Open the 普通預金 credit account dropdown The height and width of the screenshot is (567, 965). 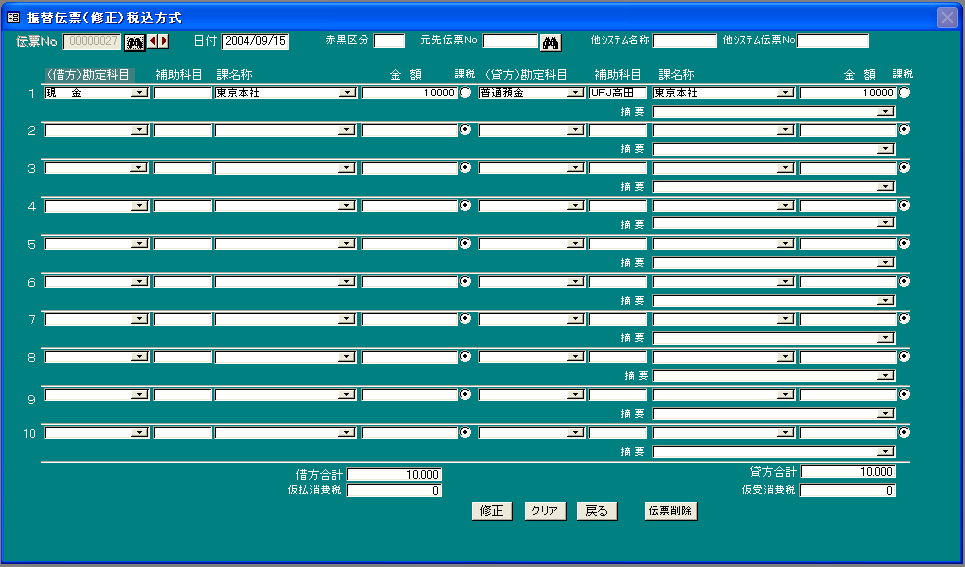coord(575,93)
